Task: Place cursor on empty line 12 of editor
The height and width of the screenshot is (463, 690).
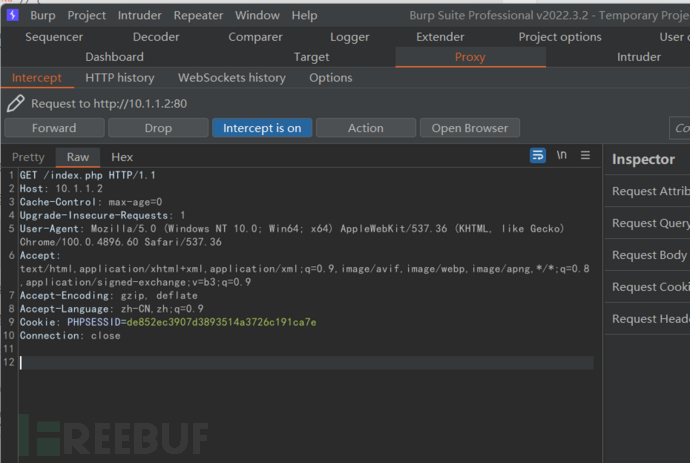Action: [x=306, y=362]
